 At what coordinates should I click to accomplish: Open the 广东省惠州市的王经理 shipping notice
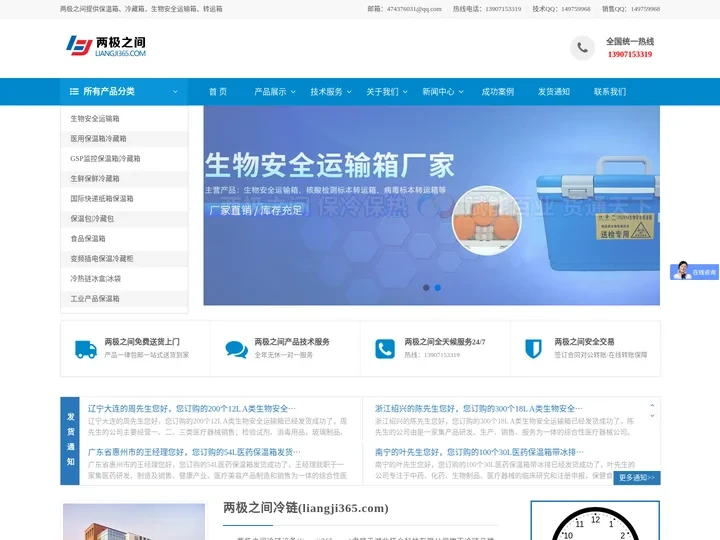[194, 452]
